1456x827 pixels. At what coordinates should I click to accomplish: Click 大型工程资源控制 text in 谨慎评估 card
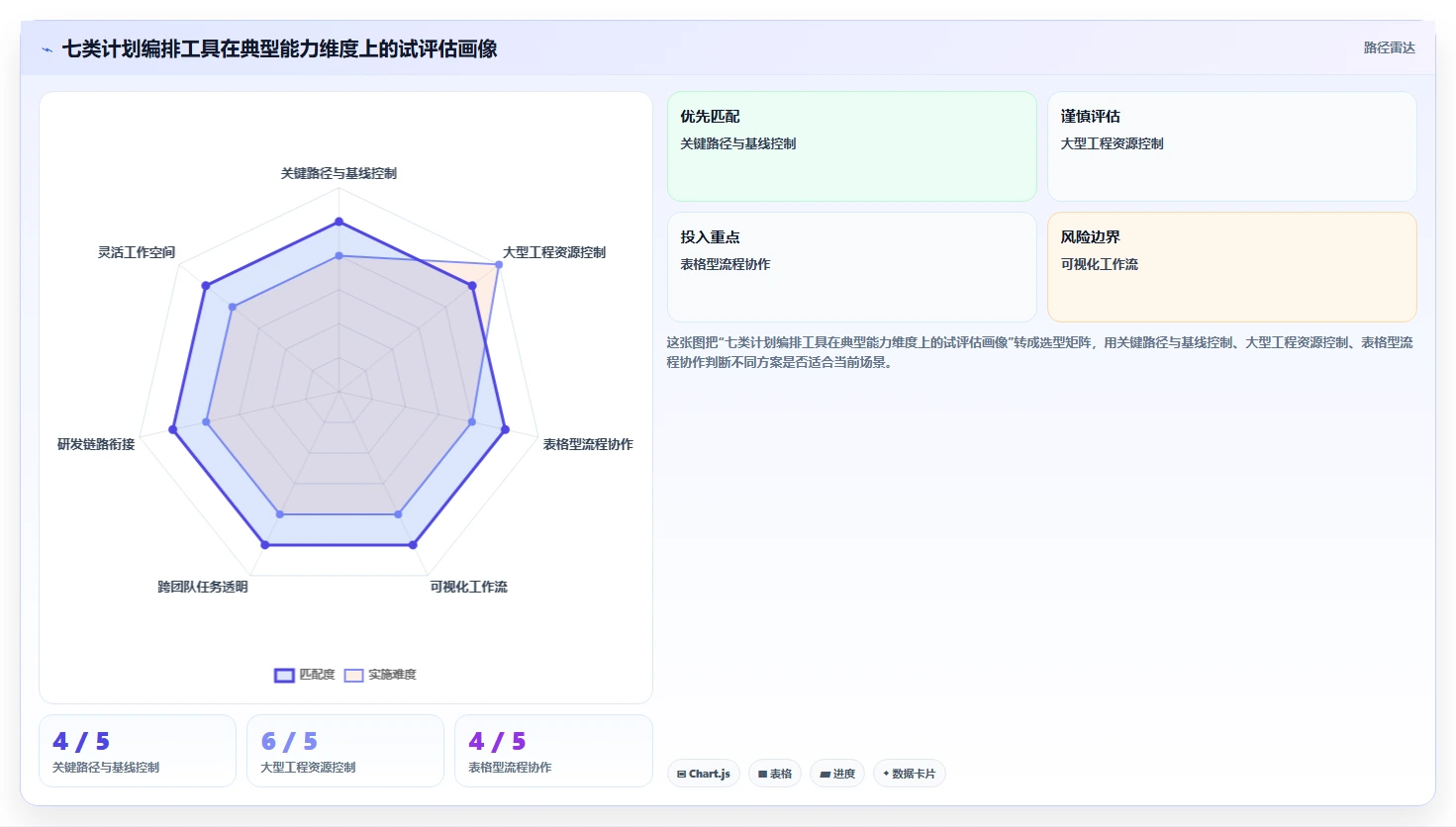[x=1113, y=143]
